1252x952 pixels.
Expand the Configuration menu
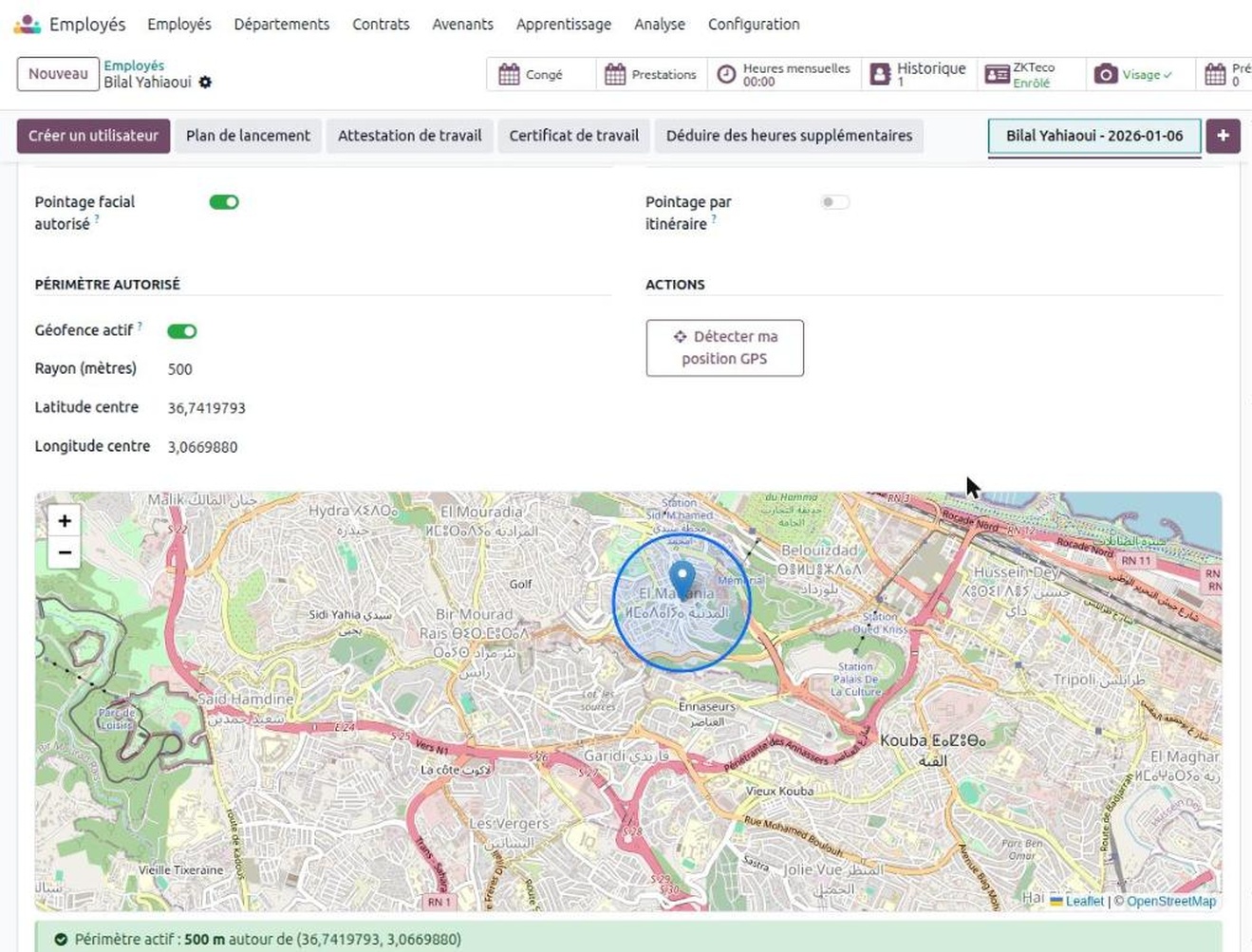tap(754, 24)
